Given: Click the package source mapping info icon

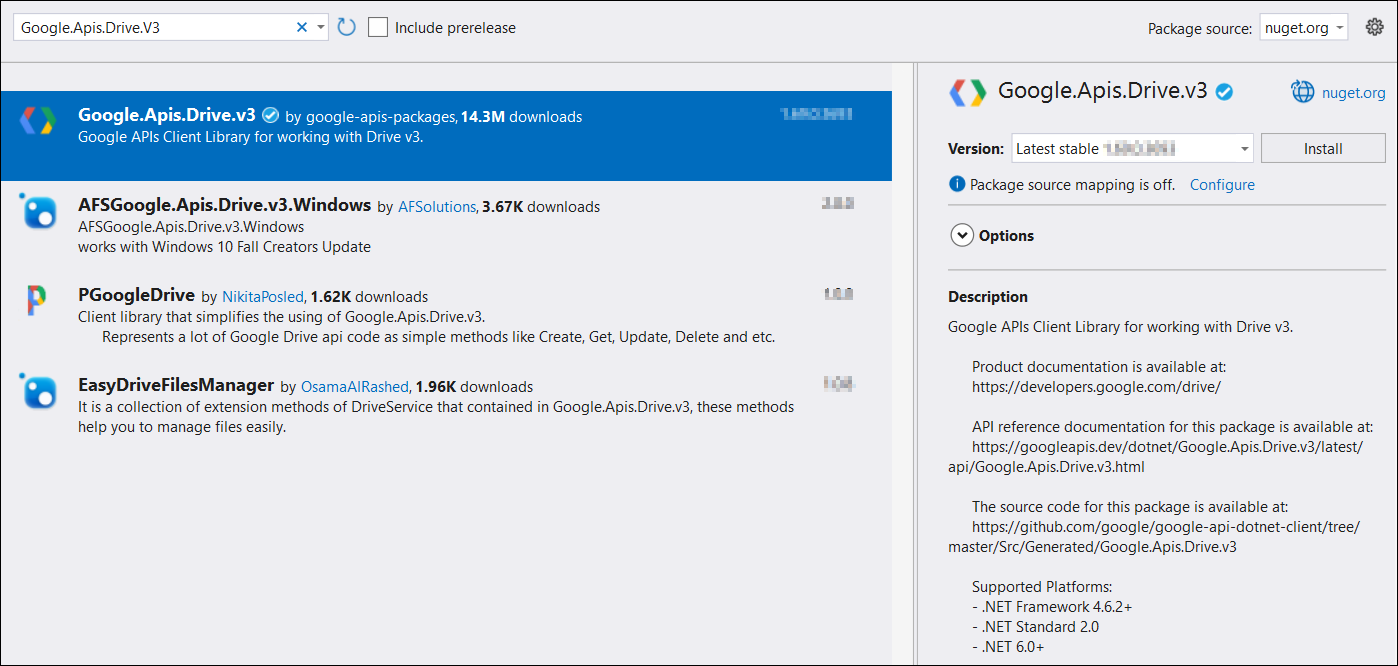Looking at the screenshot, I should pyautogui.click(x=957, y=184).
